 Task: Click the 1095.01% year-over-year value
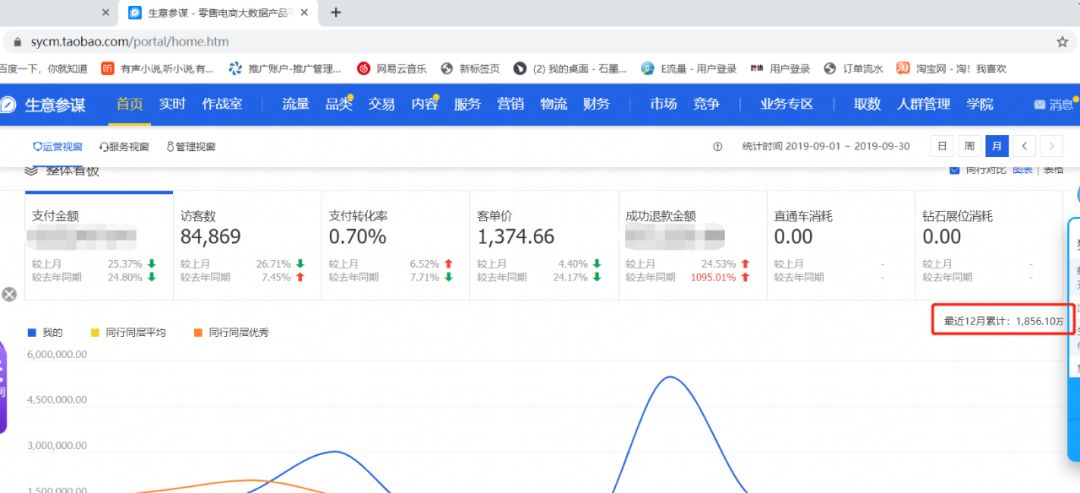click(x=716, y=277)
